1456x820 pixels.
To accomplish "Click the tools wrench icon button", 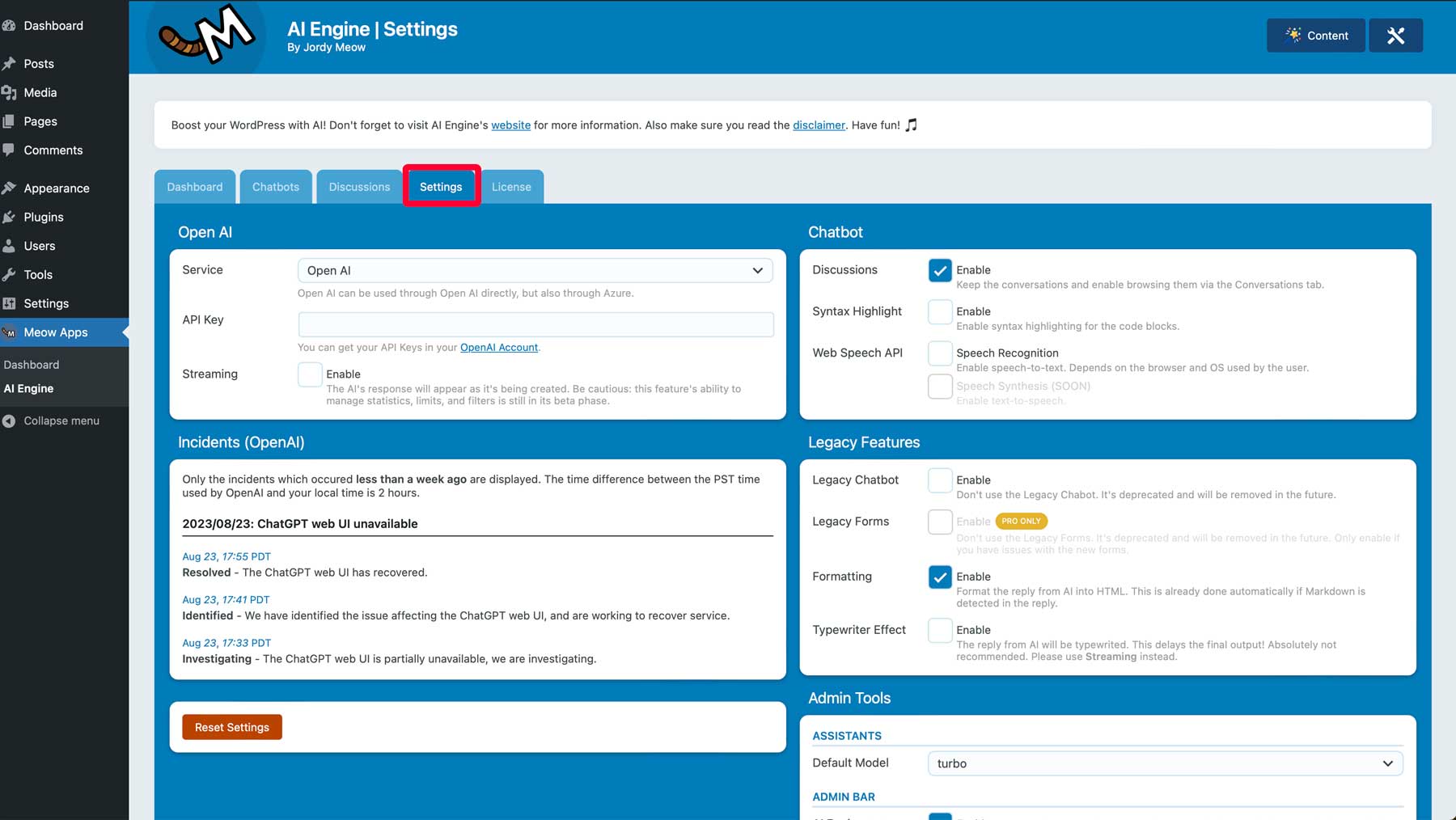I will coord(1395,36).
